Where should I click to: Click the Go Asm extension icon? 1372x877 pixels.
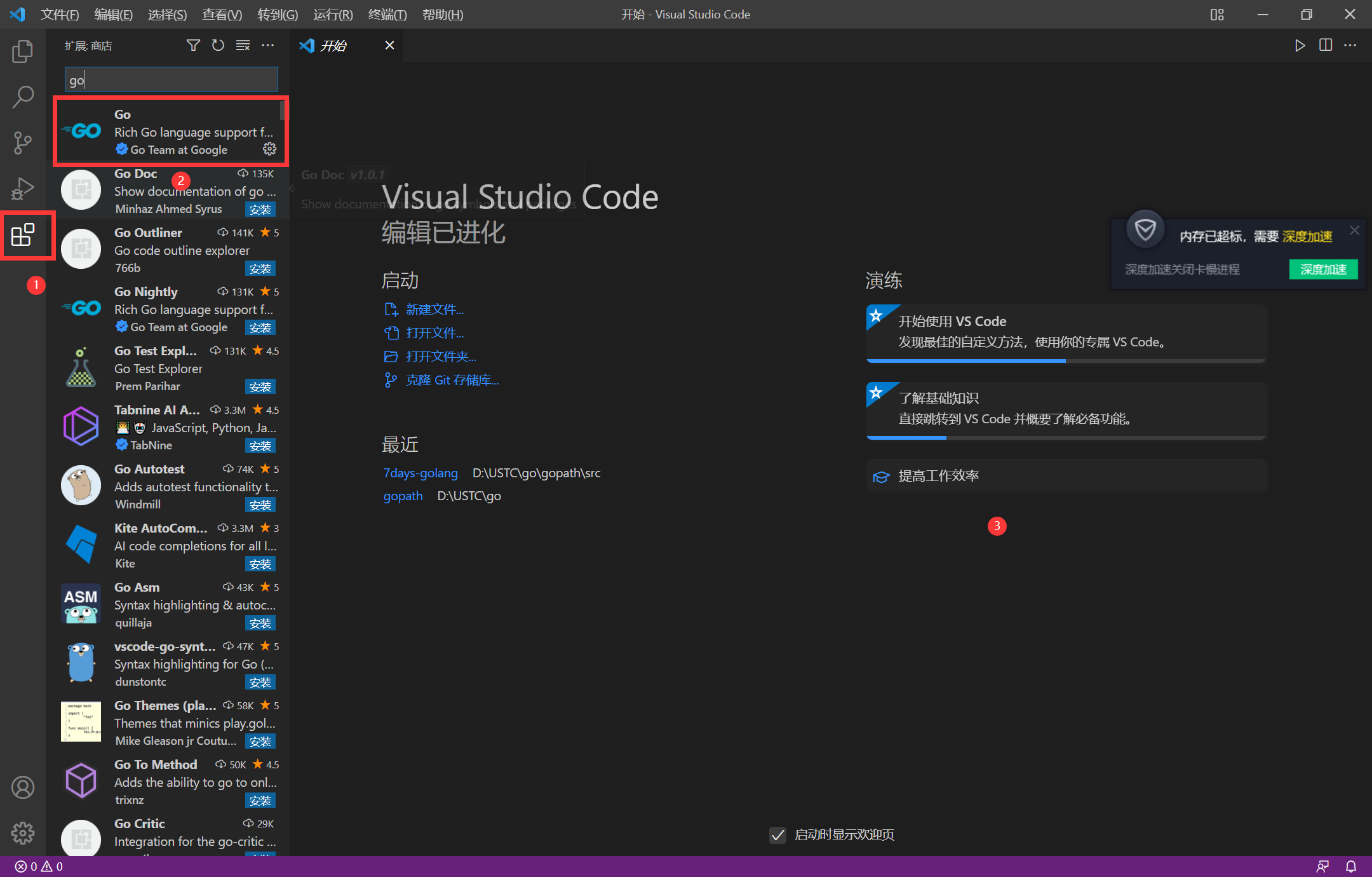(x=81, y=603)
